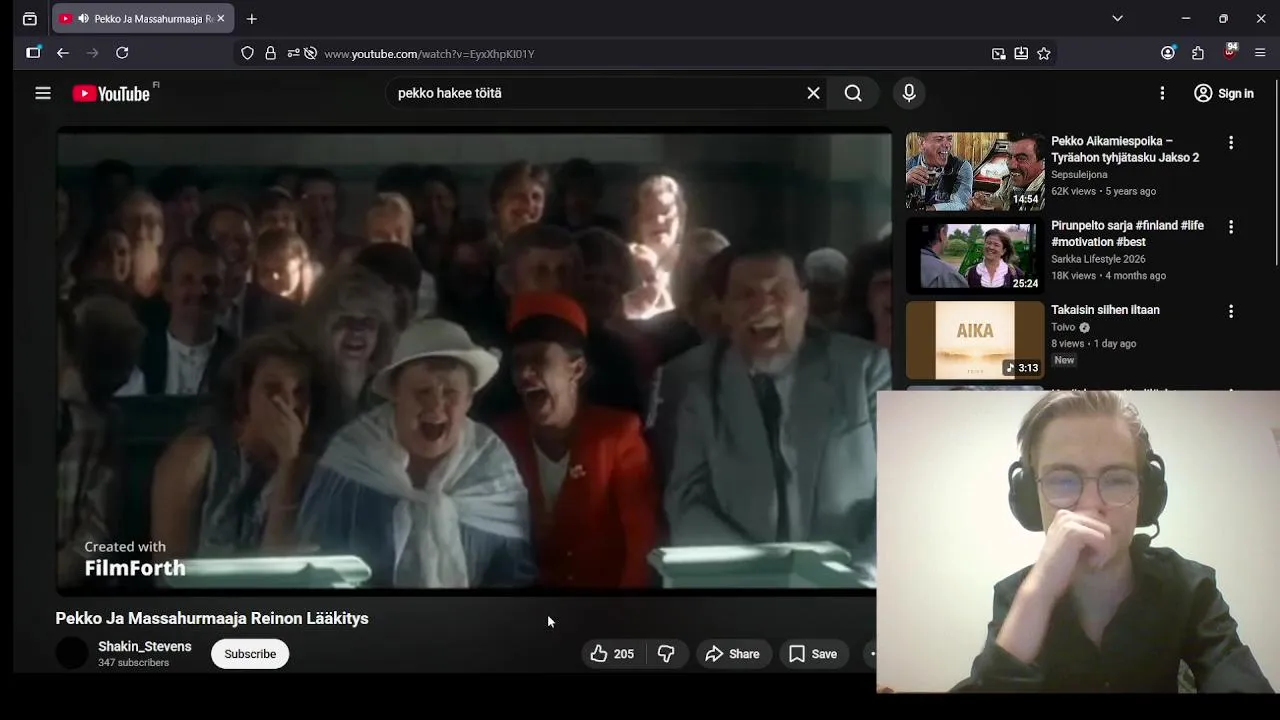This screenshot has width=1280, height=720.
Task: Click the video title text
Action: 212,618
